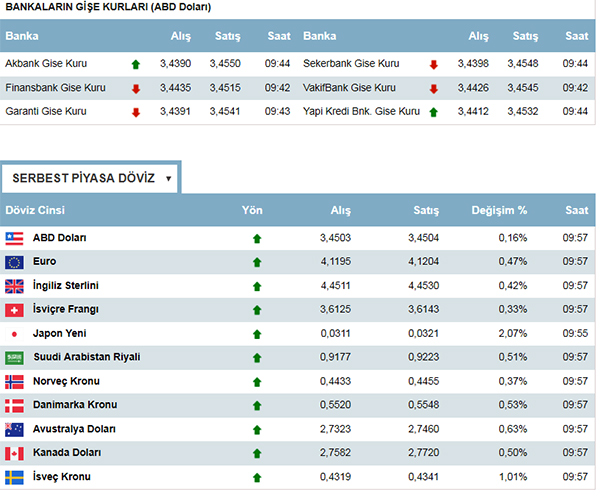Click Akbank's buying rate 3,4390
The image size is (600, 503).
click(175, 63)
